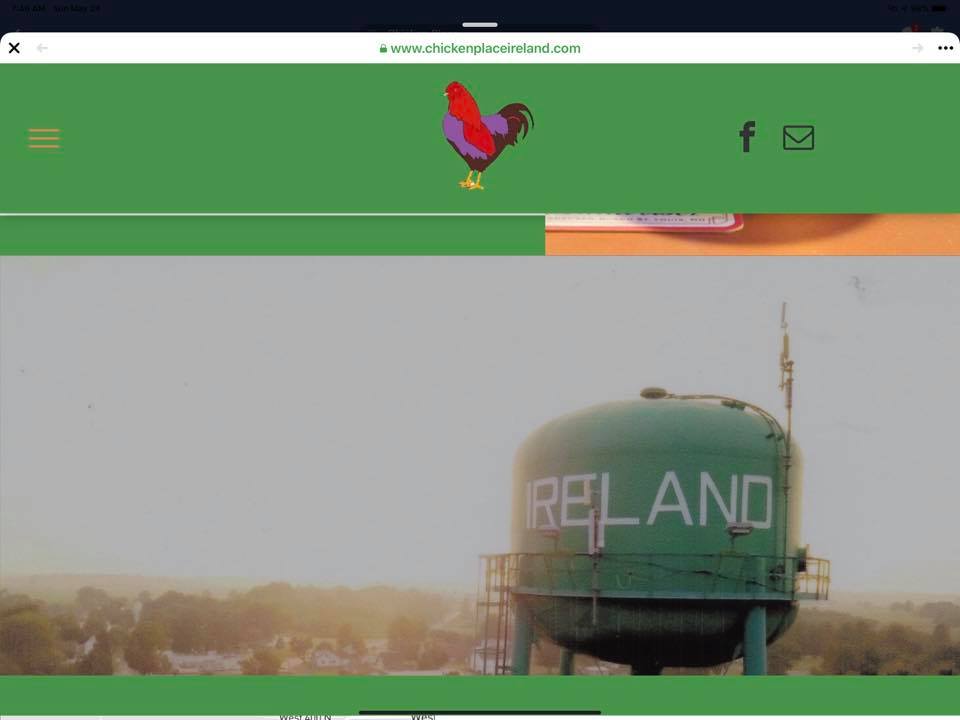960x720 pixels.
Task: Open the three-dot more options menu
Action: [x=945, y=48]
